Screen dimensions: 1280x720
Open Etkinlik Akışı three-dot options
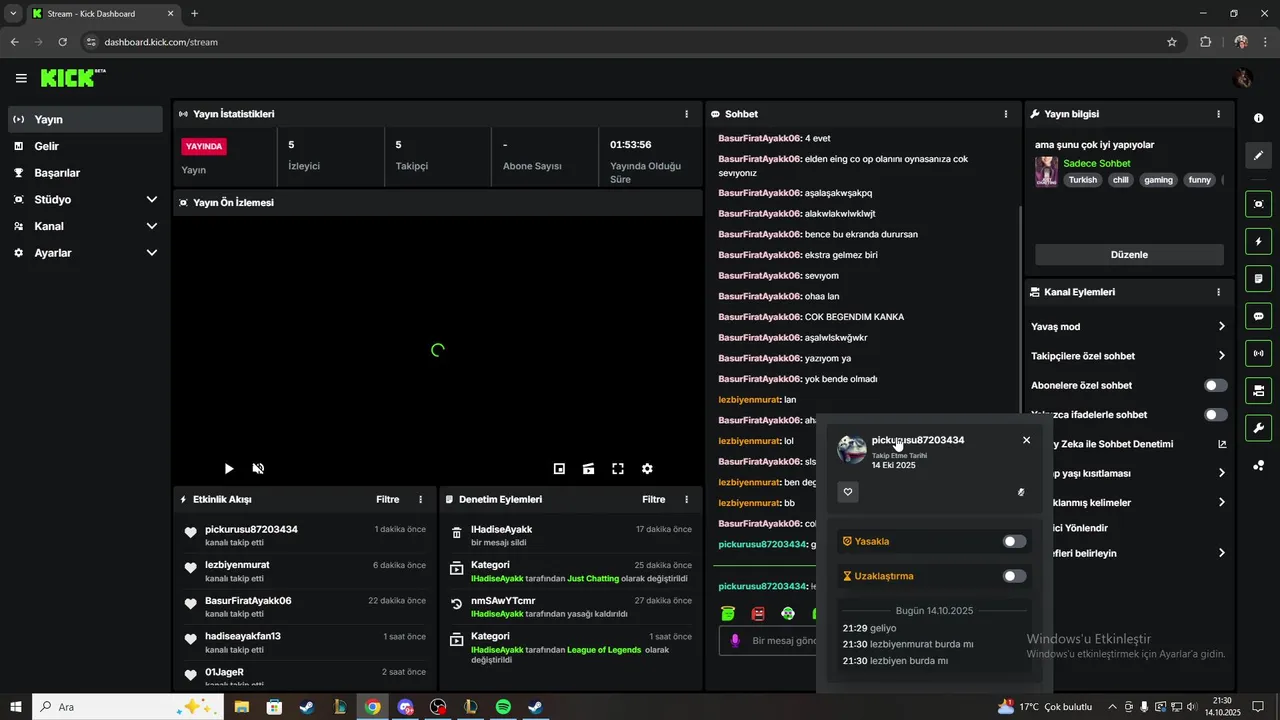tap(420, 499)
